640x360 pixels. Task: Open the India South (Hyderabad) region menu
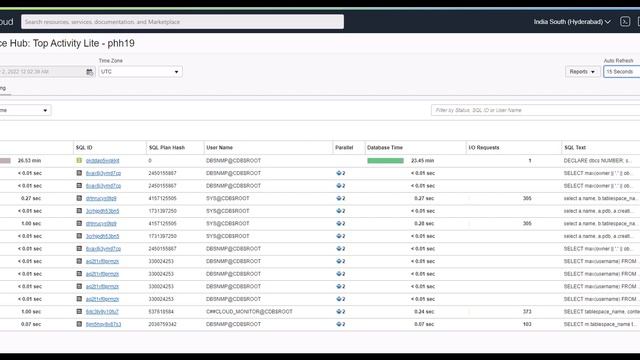coord(572,22)
